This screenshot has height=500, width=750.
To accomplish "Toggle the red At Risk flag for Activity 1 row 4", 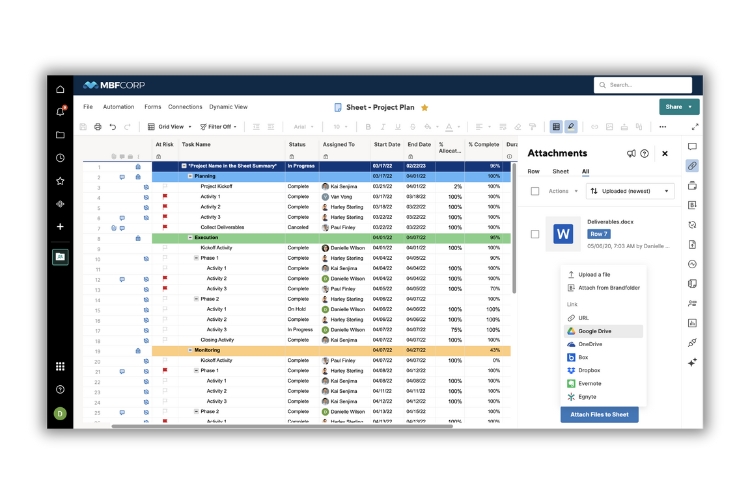I will 165,196.
